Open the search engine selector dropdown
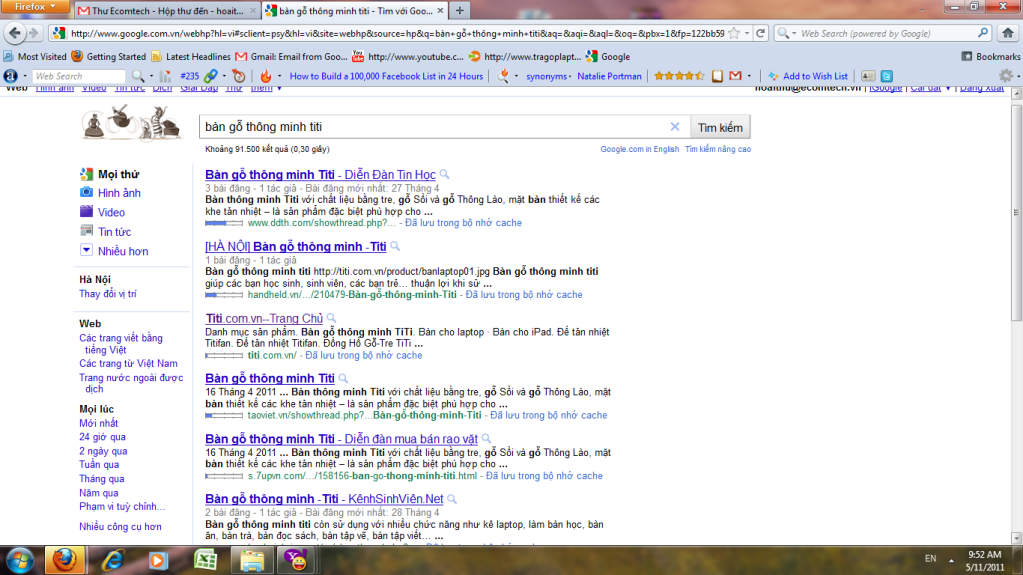Screen dimensions: 1023x575 tap(786, 33)
